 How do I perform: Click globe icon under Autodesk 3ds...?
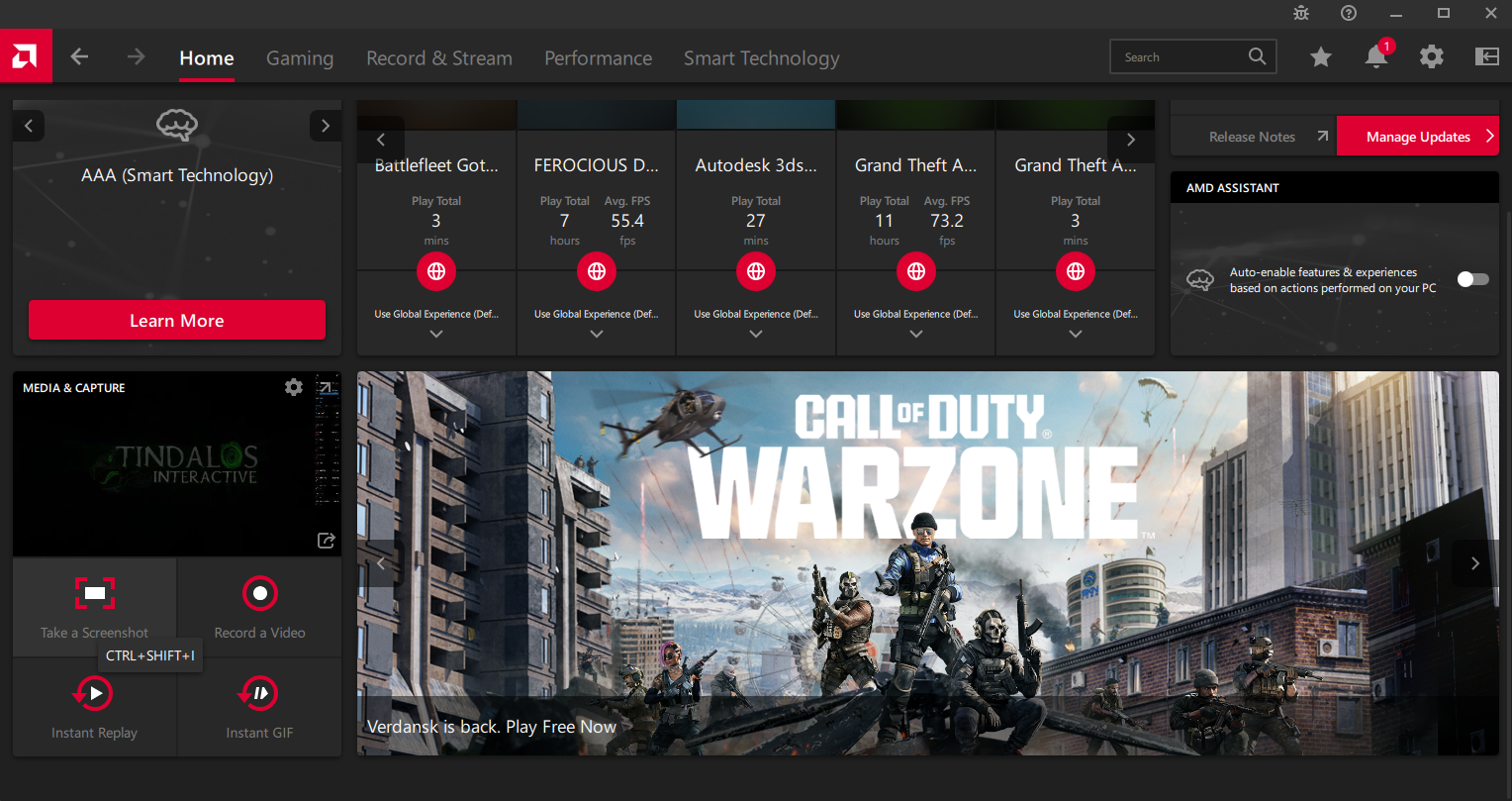[756, 271]
